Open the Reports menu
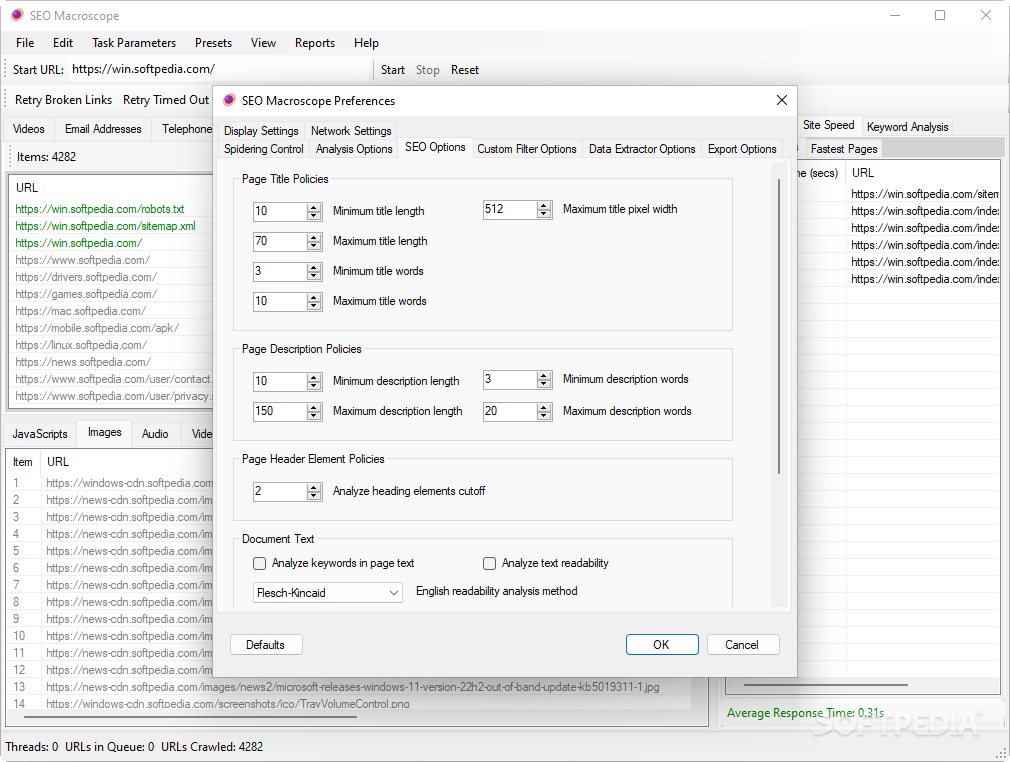The image size is (1010, 762). 315,43
